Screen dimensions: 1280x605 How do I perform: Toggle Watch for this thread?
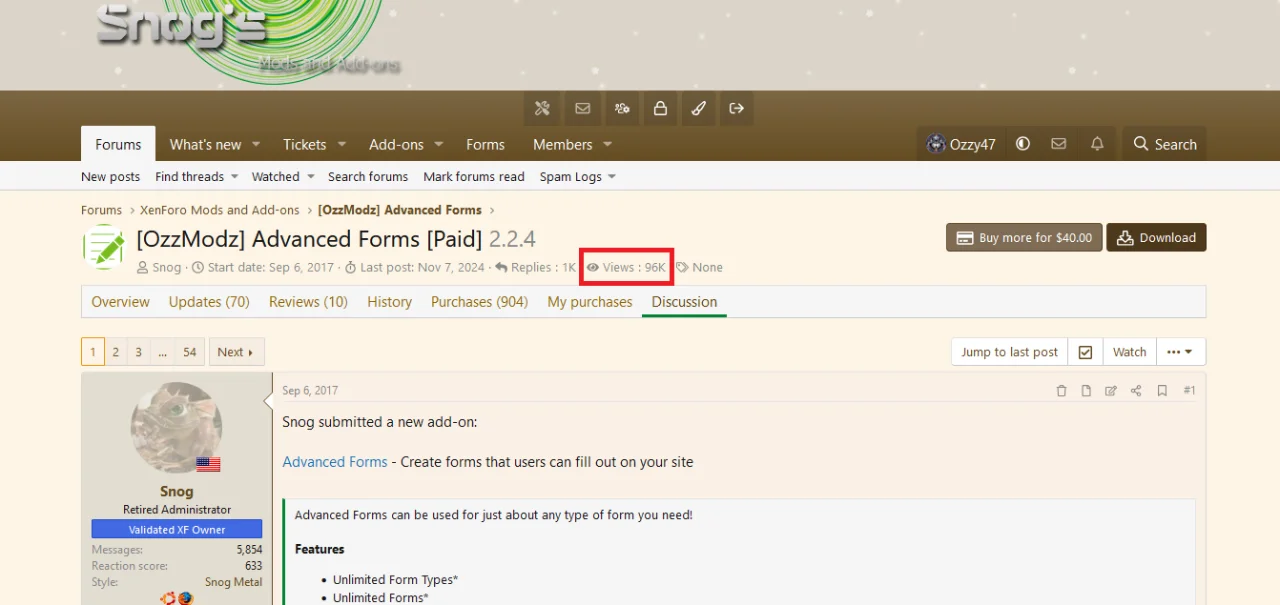pos(1129,352)
